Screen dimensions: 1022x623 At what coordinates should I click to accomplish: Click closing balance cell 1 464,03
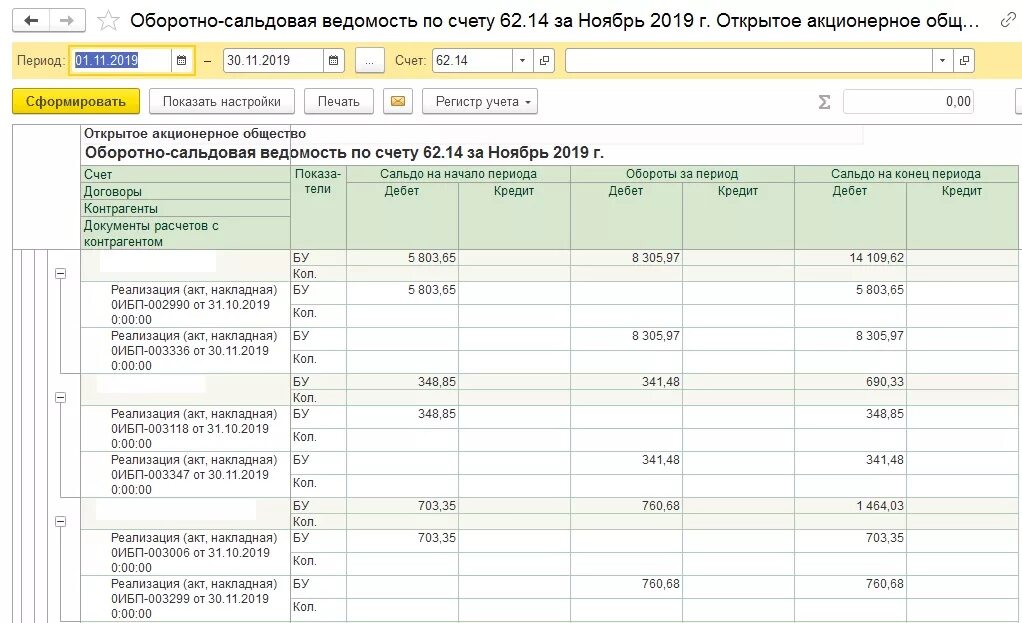(x=850, y=505)
